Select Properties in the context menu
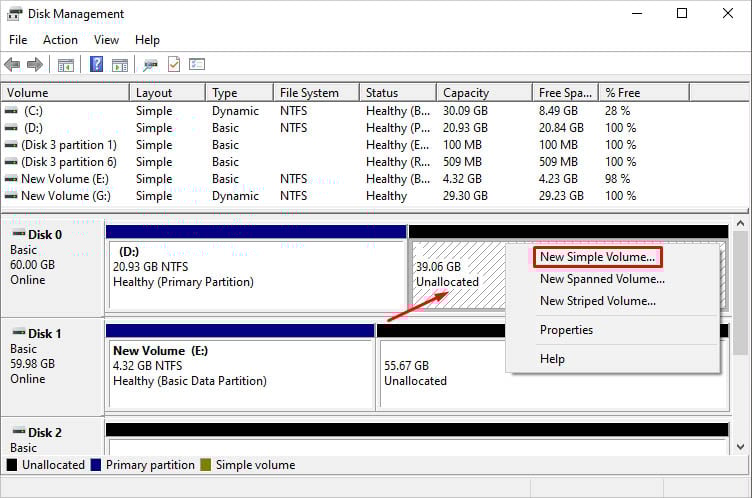This screenshot has width=752, height=498. click(566, 330)
